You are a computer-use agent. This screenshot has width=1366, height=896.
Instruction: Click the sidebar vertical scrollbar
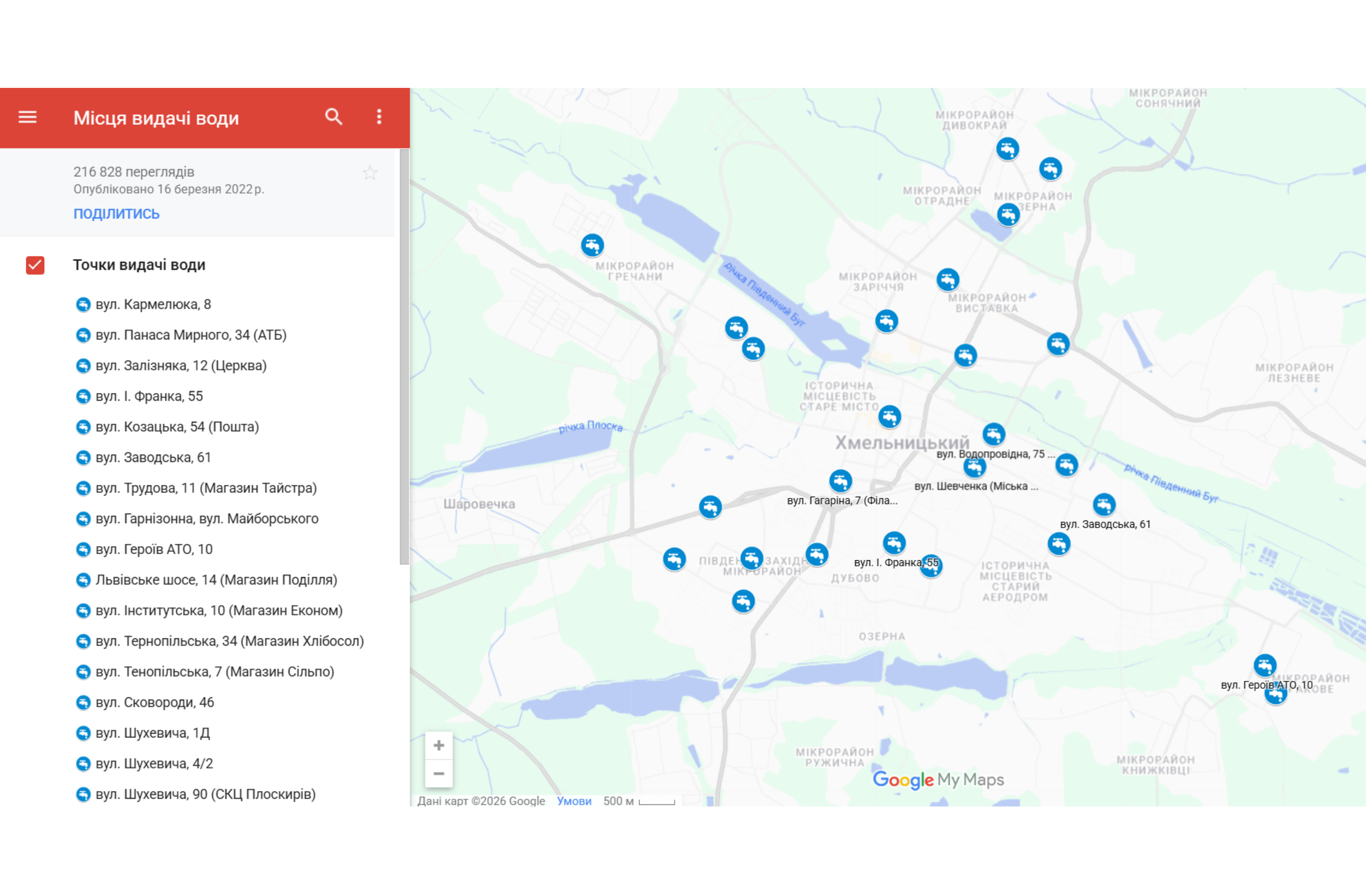[x=404, y=356]
